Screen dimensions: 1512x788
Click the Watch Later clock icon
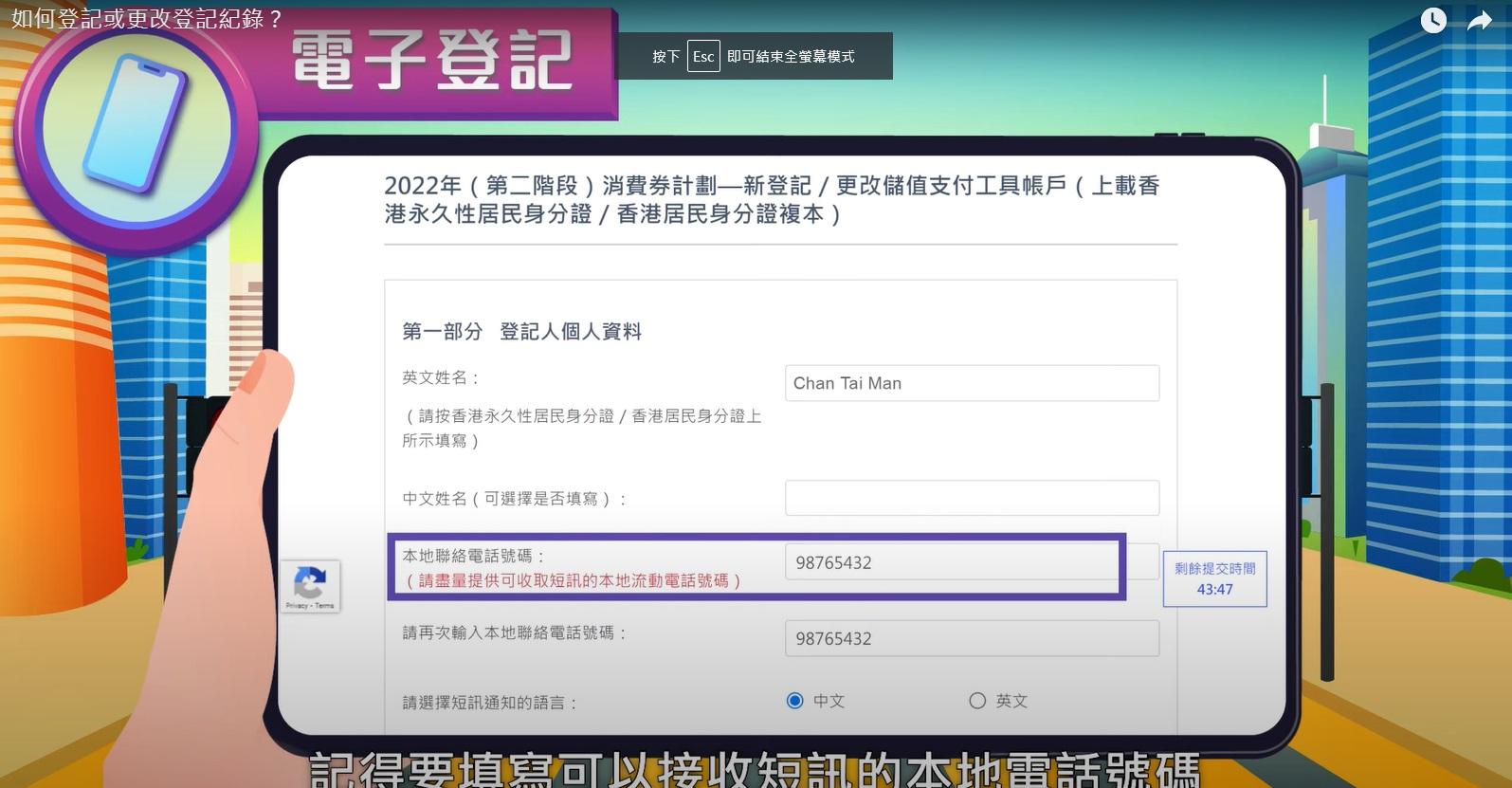coord(1432,20)
